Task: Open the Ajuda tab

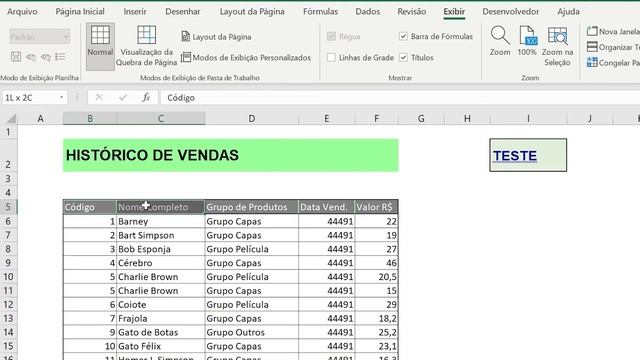Action: click(x=568, y=11)
